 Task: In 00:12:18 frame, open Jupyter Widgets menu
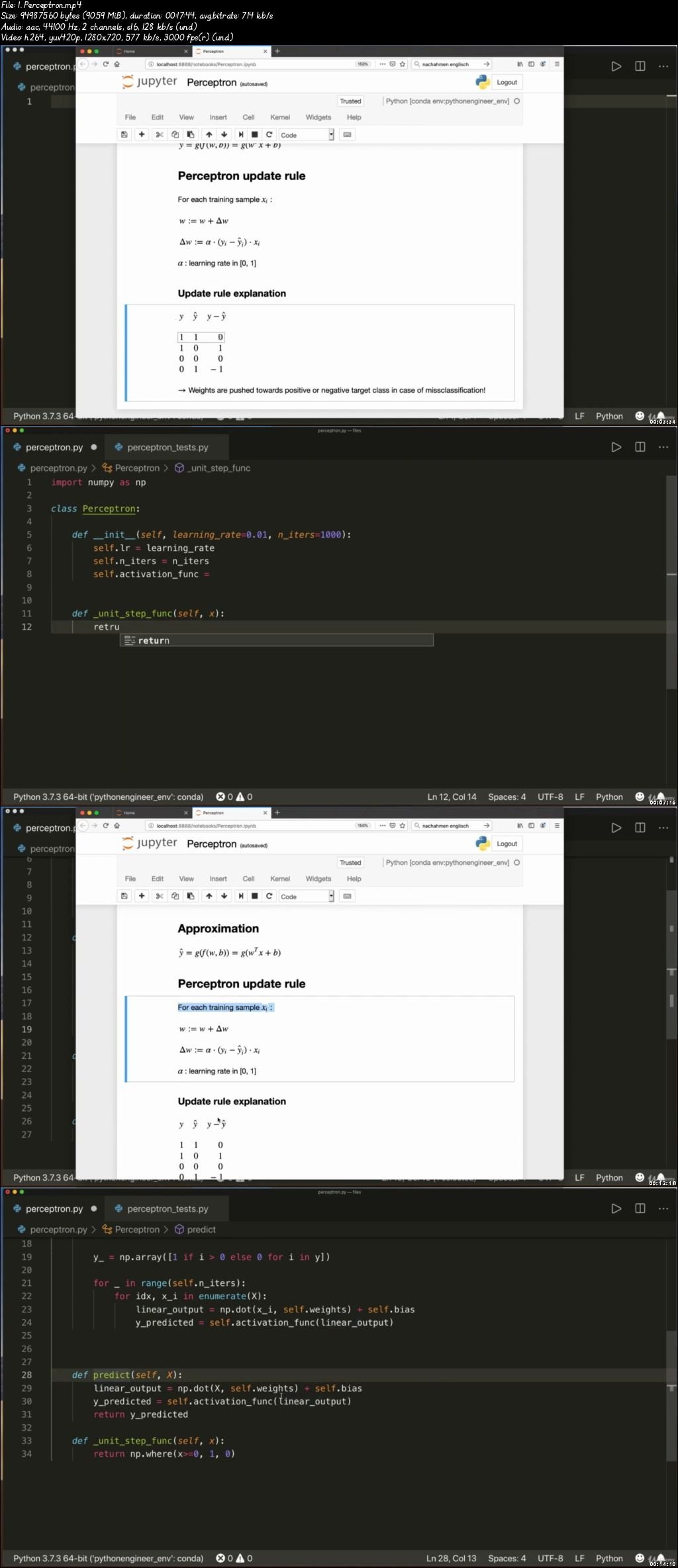click(318, 879)
